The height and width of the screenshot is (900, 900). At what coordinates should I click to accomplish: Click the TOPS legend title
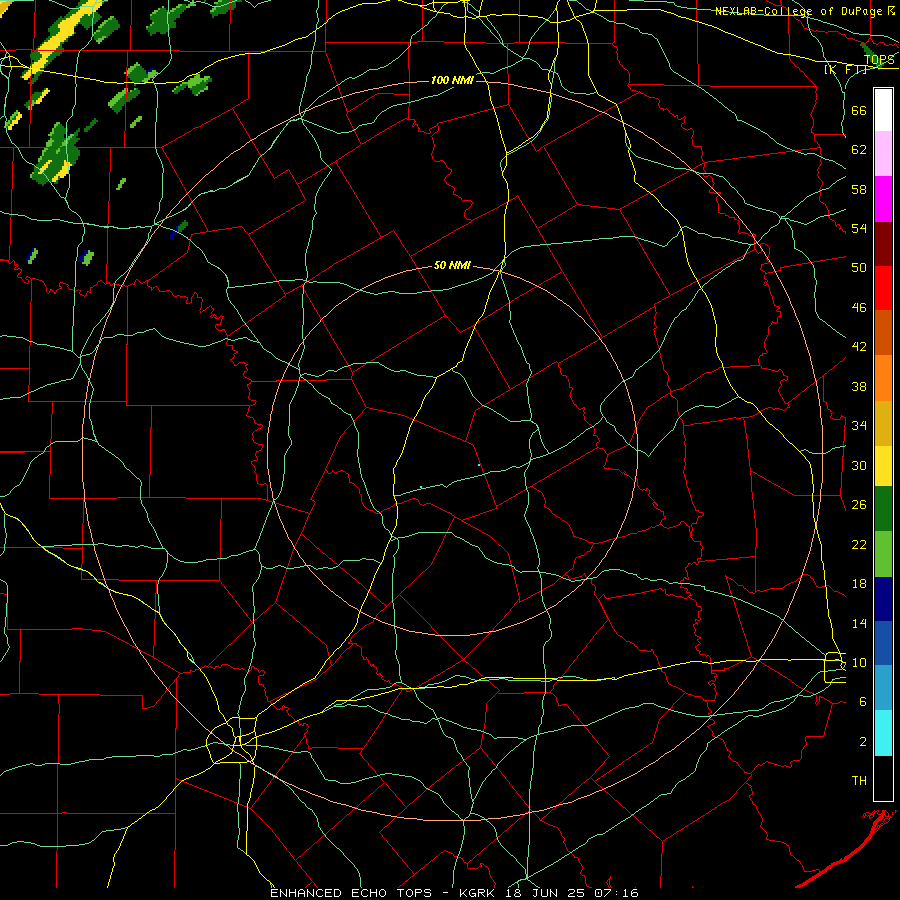click(x=879, y=59)
